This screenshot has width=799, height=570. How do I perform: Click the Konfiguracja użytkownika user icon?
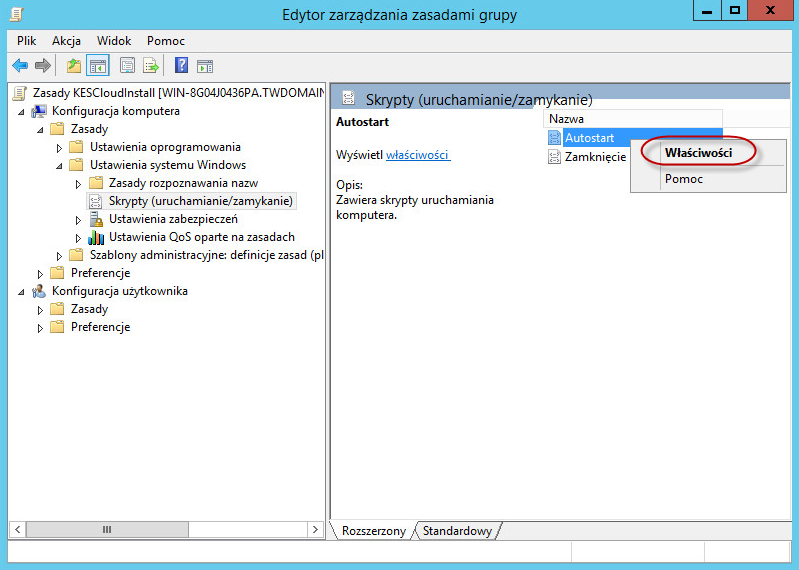pyautogui.click(x=39, y=291)
